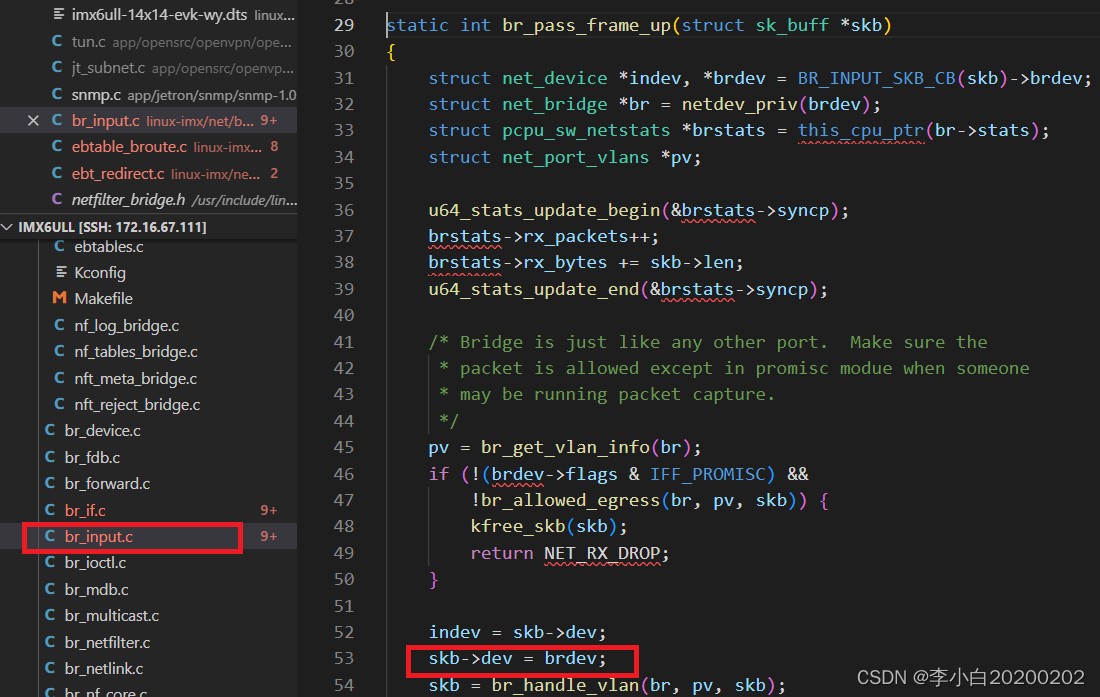
Task: Click the 9+ badge next to br_if.c
Action: tap(268, 510)
